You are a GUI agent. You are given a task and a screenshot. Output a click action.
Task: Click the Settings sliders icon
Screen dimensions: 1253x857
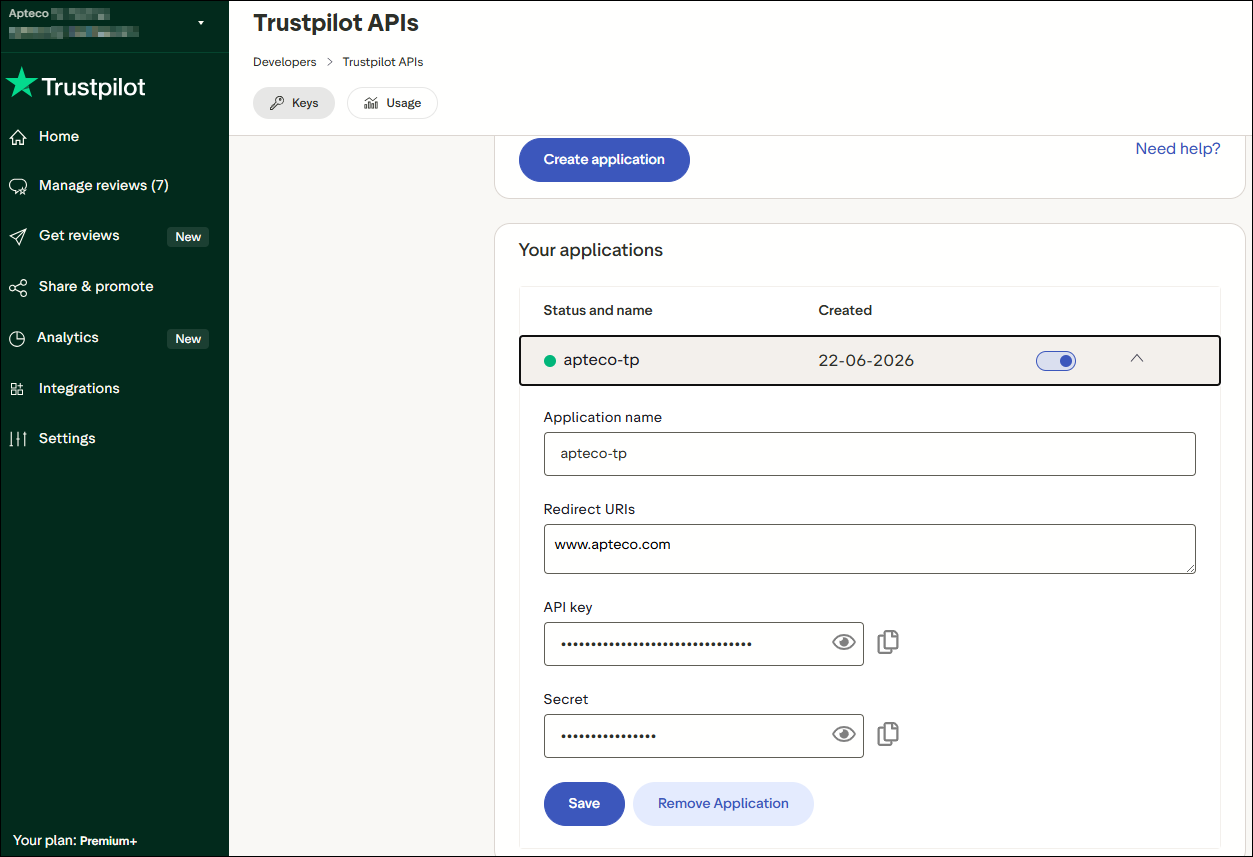(18, 439)
